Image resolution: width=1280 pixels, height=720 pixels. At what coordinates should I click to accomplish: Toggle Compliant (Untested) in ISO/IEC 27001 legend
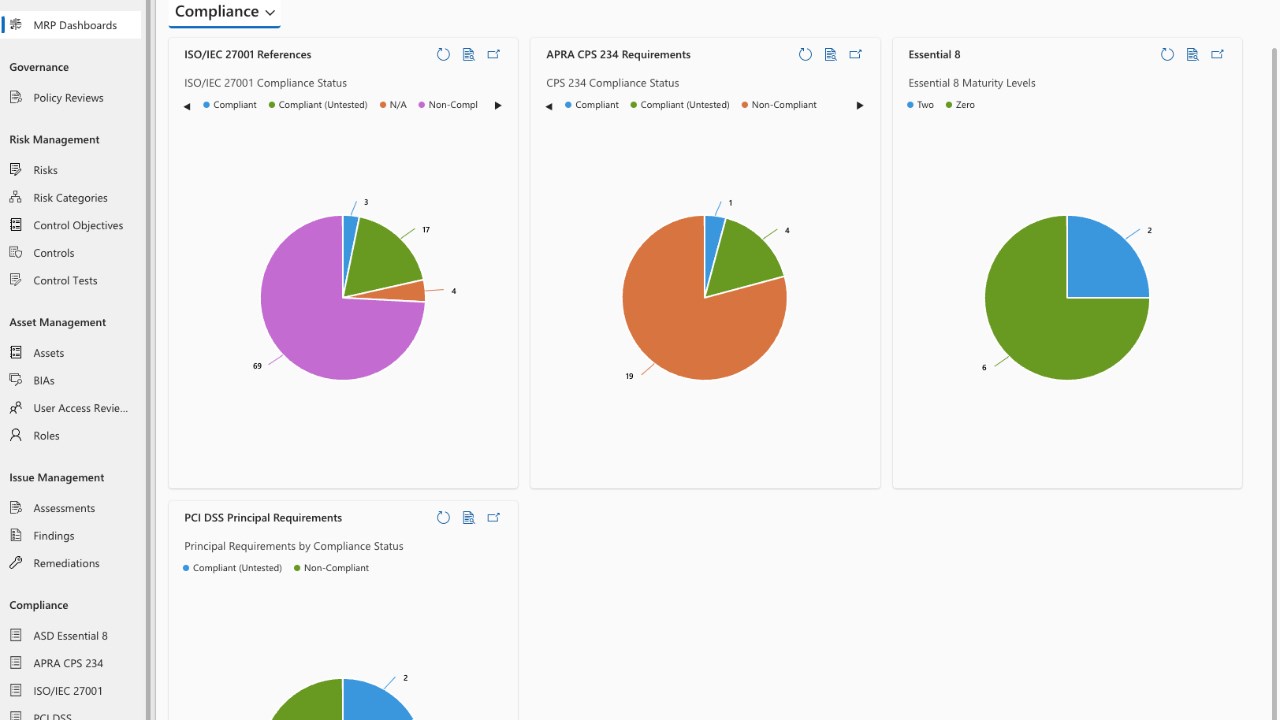[318, 105]
